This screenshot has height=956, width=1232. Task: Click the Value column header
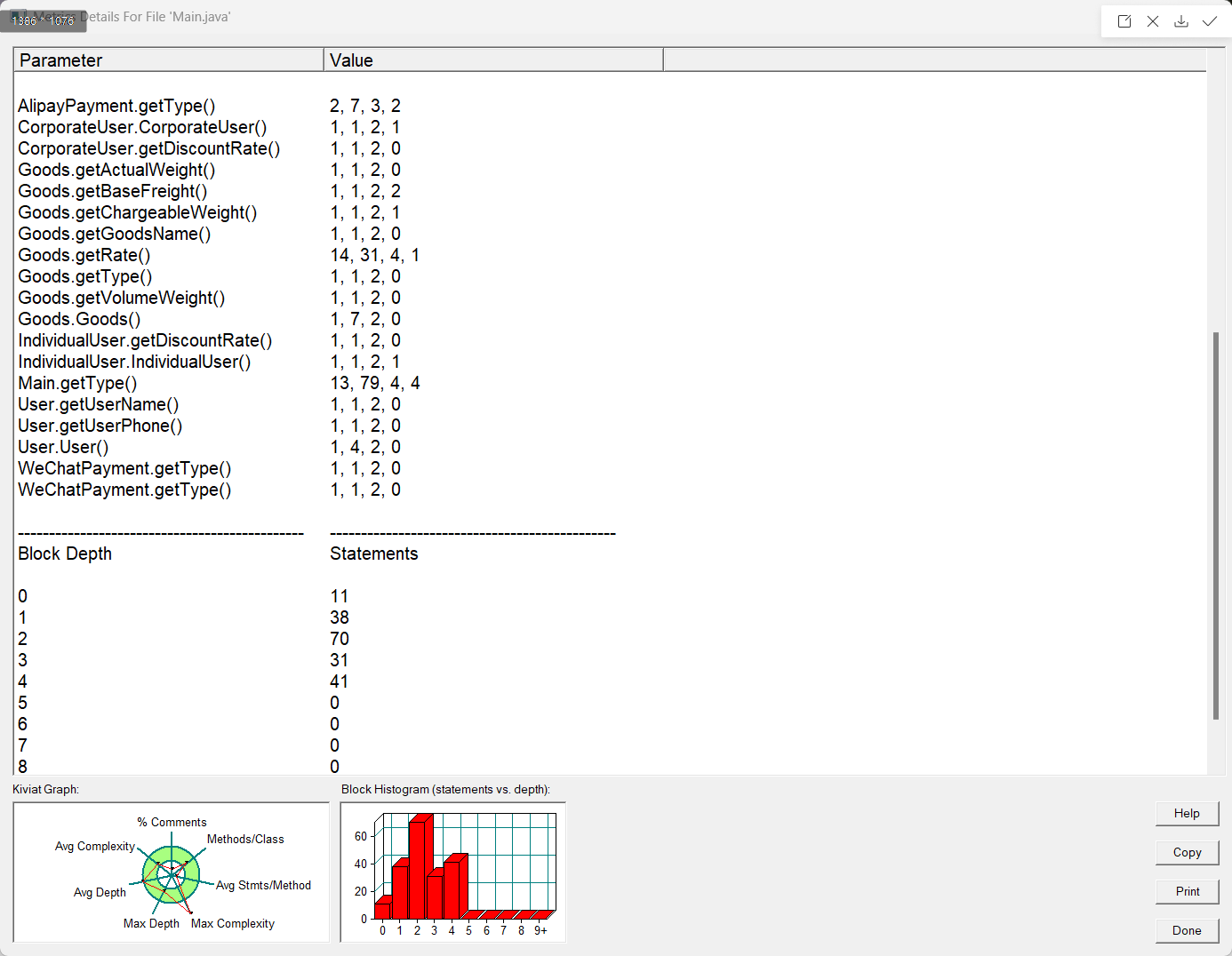[493, 60]
